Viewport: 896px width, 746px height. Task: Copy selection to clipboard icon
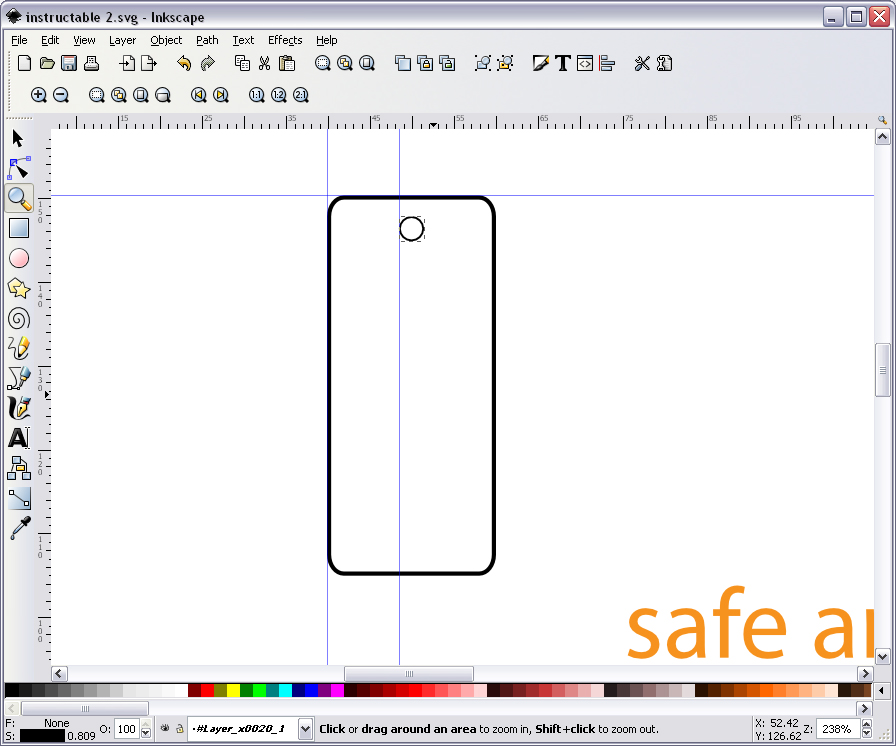pyautogui.click(x=242, y=63)
